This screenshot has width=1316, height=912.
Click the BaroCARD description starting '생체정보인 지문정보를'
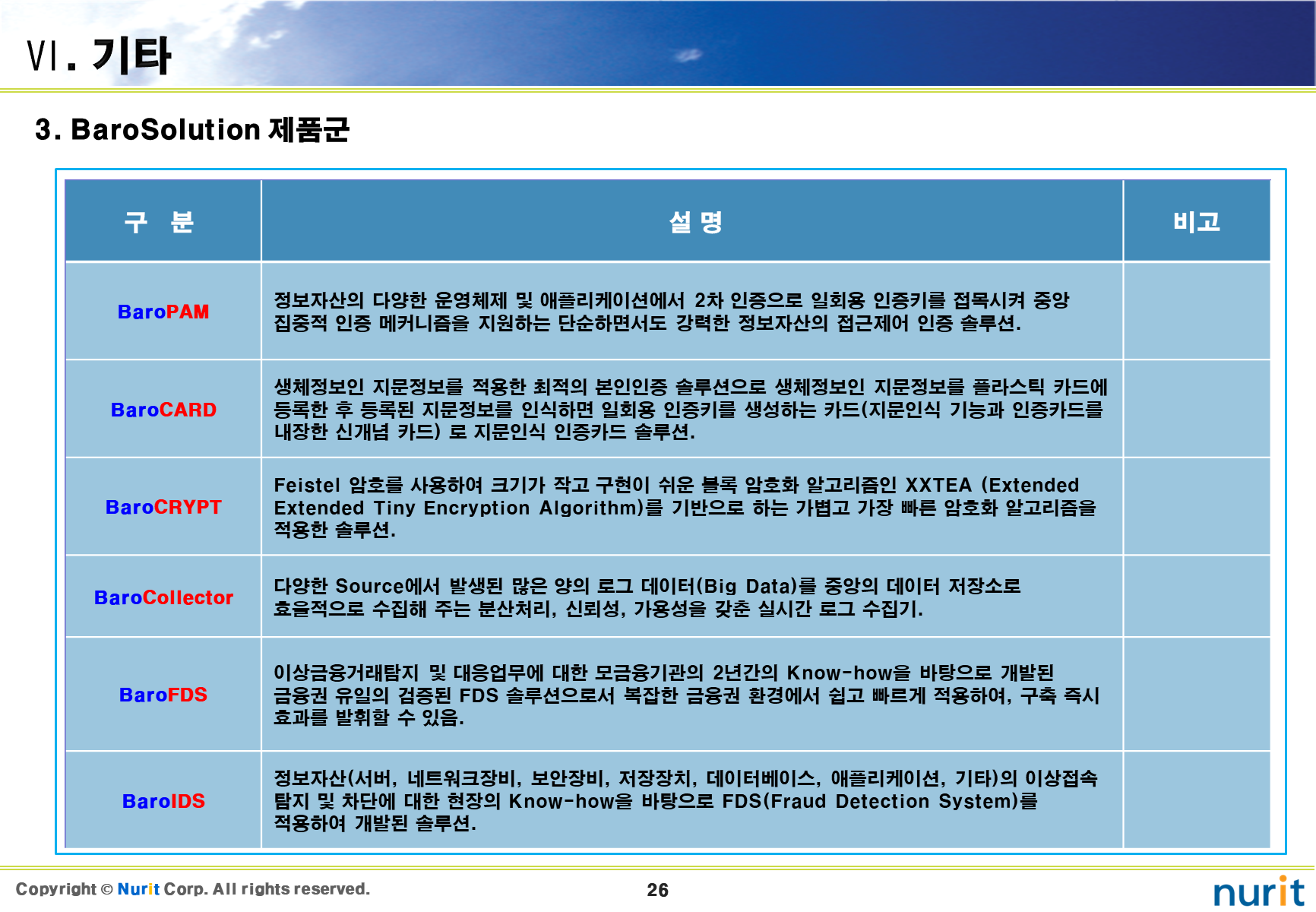tap(691, 409)
